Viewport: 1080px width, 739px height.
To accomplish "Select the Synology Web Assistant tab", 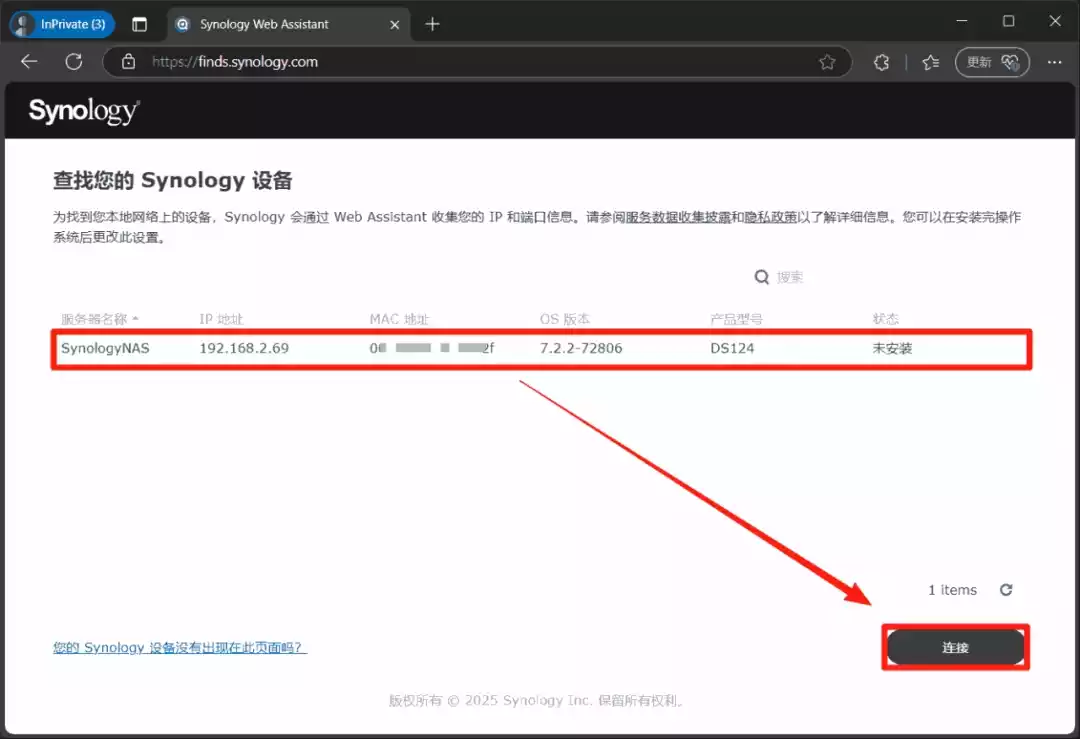I will click(x=264, y=24).
